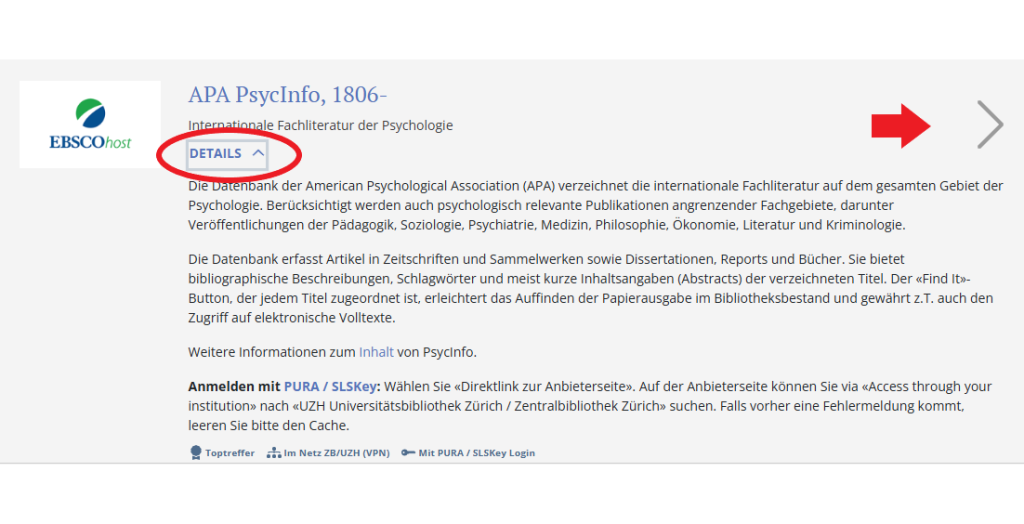Click the bold Anmelden mit text
Image resolution: width=1024 pixels, height=524 pixels.
coord(234,386)
